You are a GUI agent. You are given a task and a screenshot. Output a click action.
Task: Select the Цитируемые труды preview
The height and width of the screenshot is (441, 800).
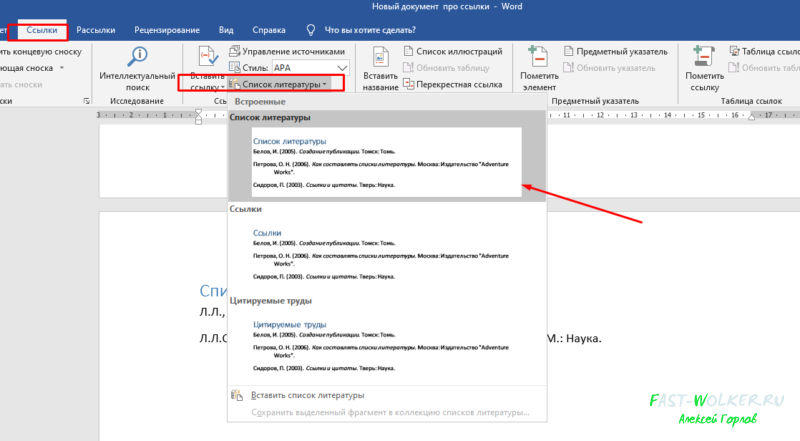click(x=386, y=346)
